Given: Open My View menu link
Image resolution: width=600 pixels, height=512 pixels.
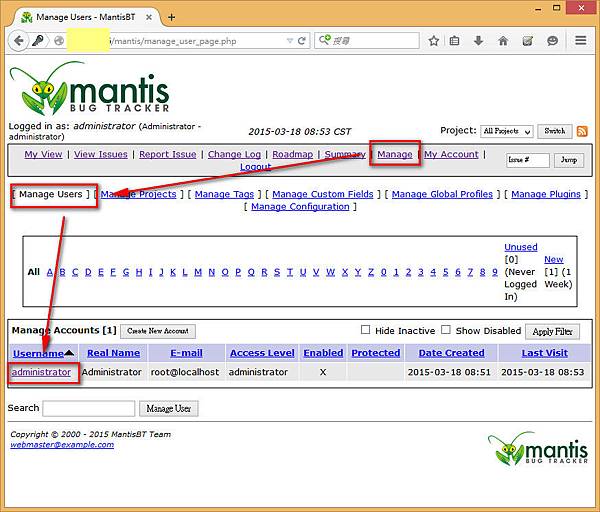Looking at the screenshot, I should [x=43, y=154].
